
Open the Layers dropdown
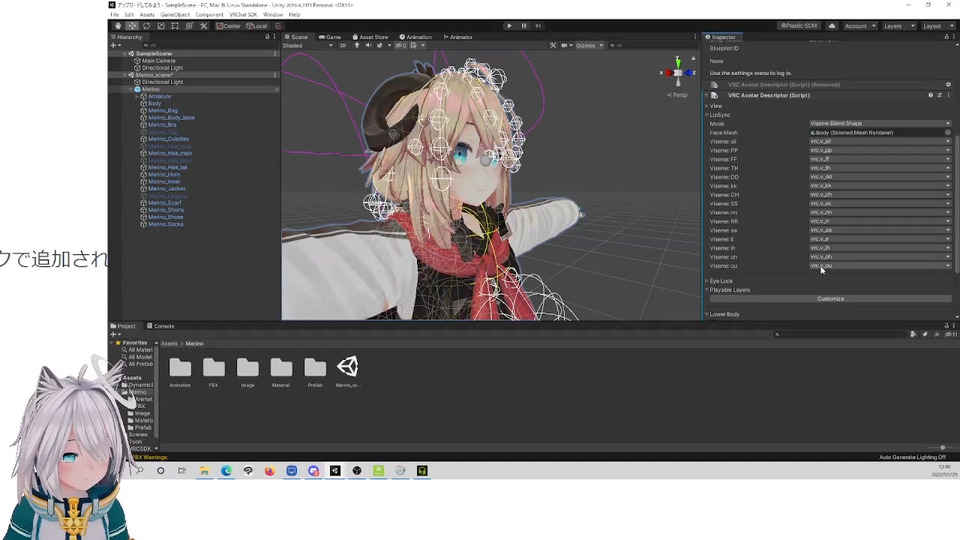pos(899,26)
